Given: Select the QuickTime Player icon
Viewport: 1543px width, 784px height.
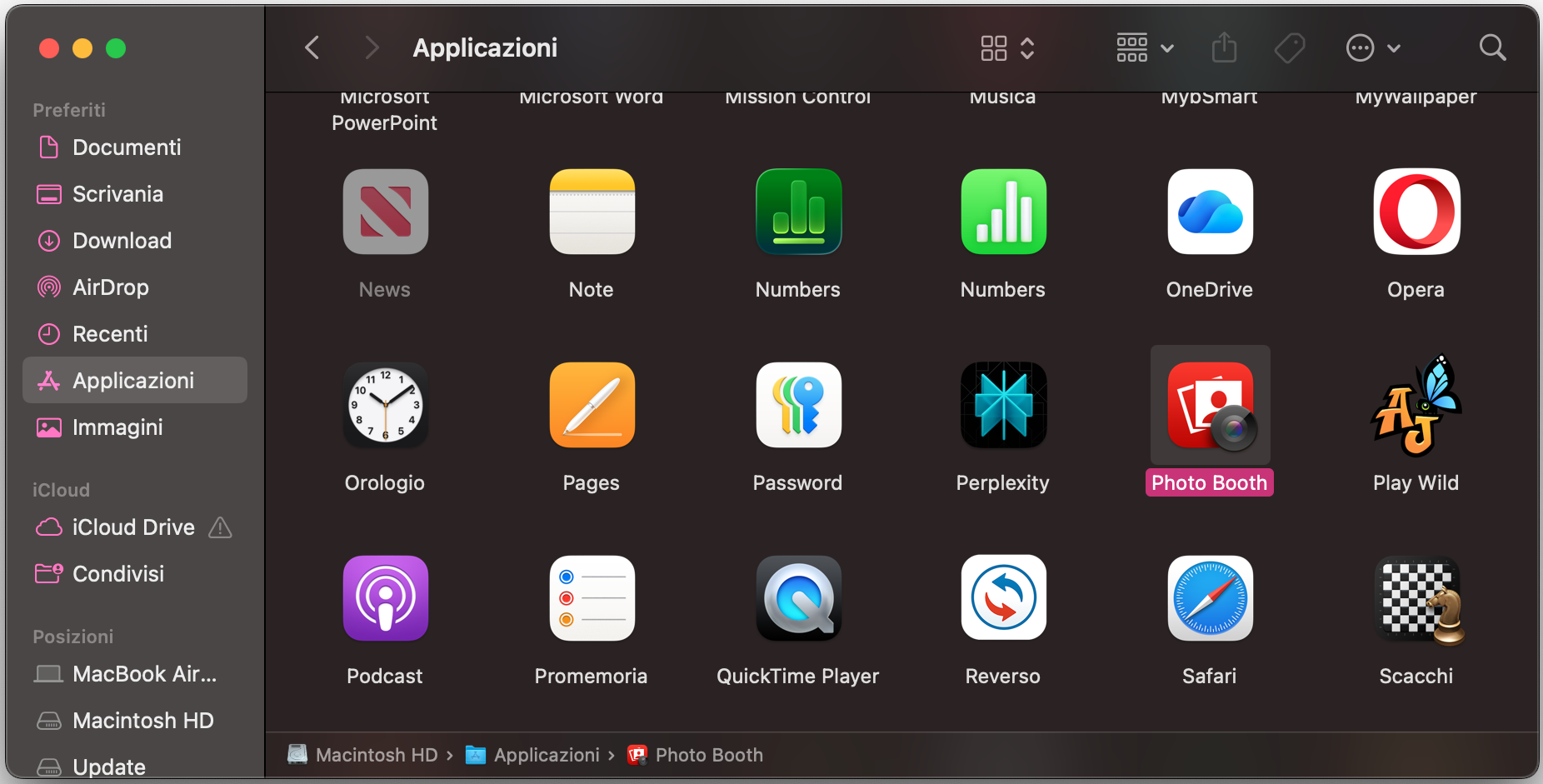Looking at the screenshot, I should pos(798,598).
